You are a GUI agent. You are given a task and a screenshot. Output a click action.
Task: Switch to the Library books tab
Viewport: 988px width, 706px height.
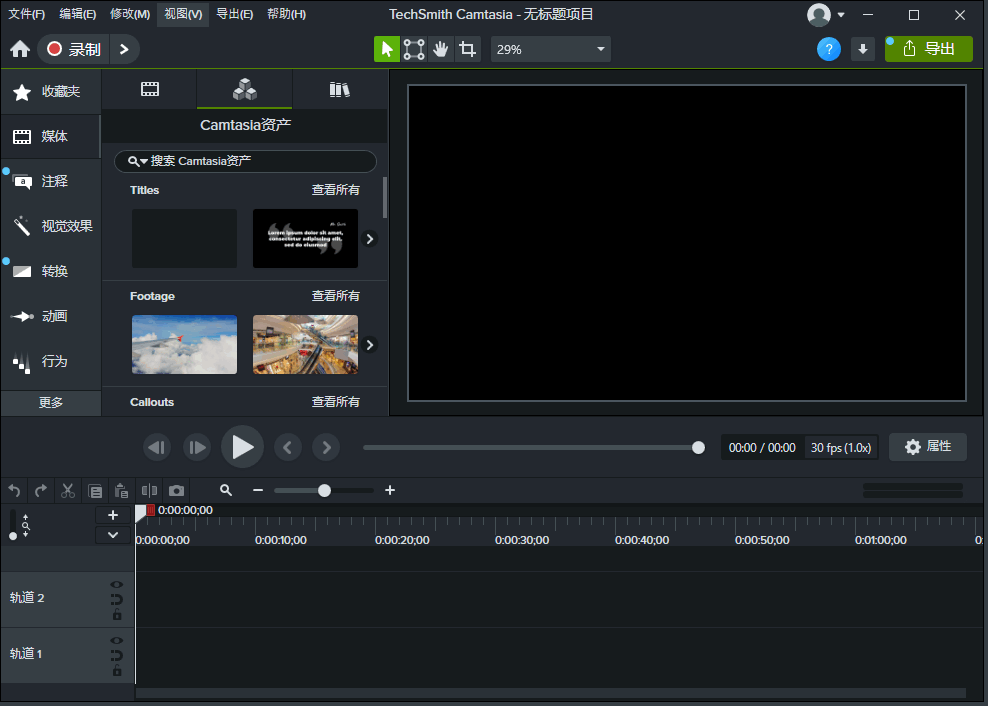click(340, 90)
